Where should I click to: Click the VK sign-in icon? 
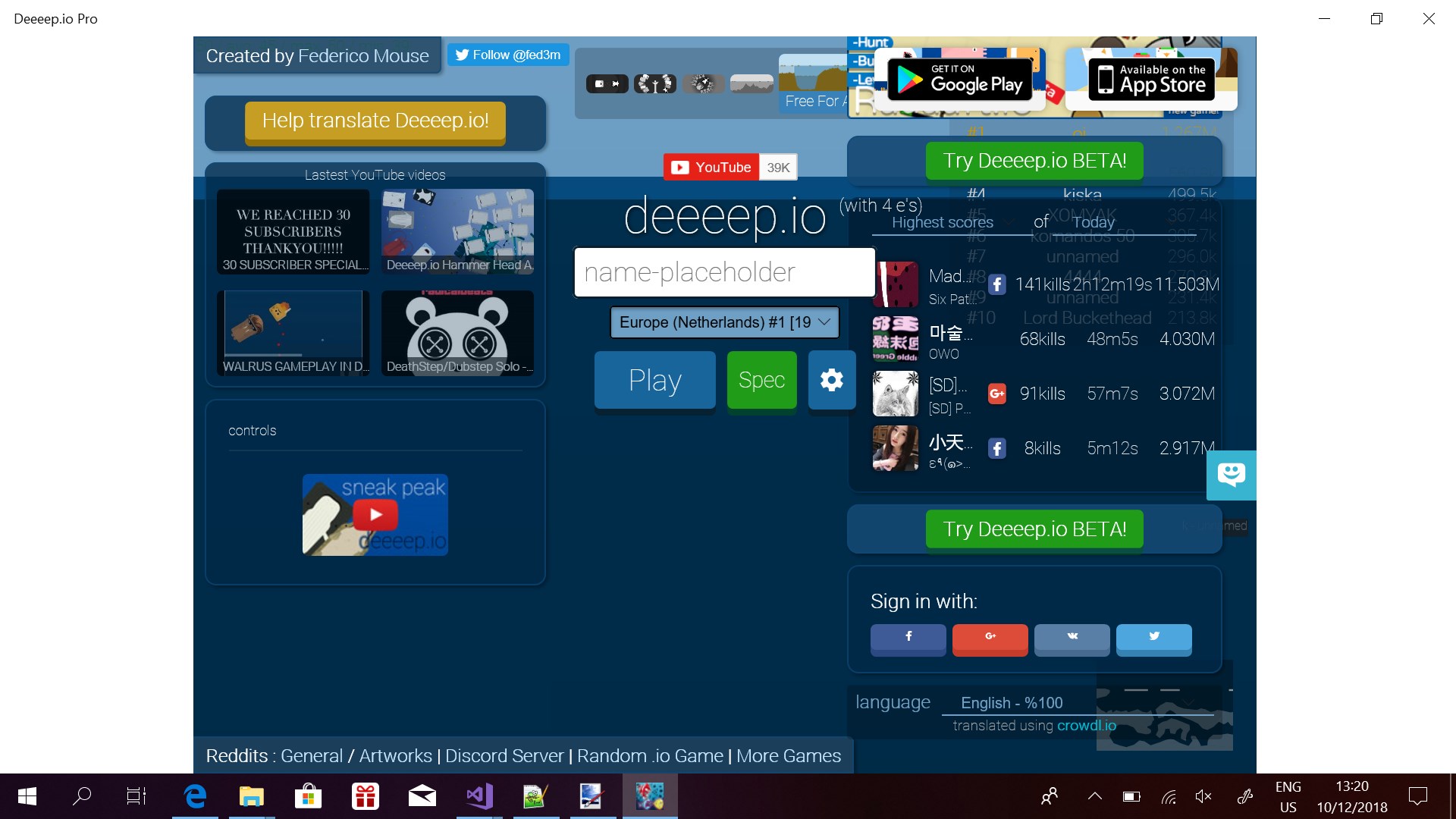[x=1071, y=636]
